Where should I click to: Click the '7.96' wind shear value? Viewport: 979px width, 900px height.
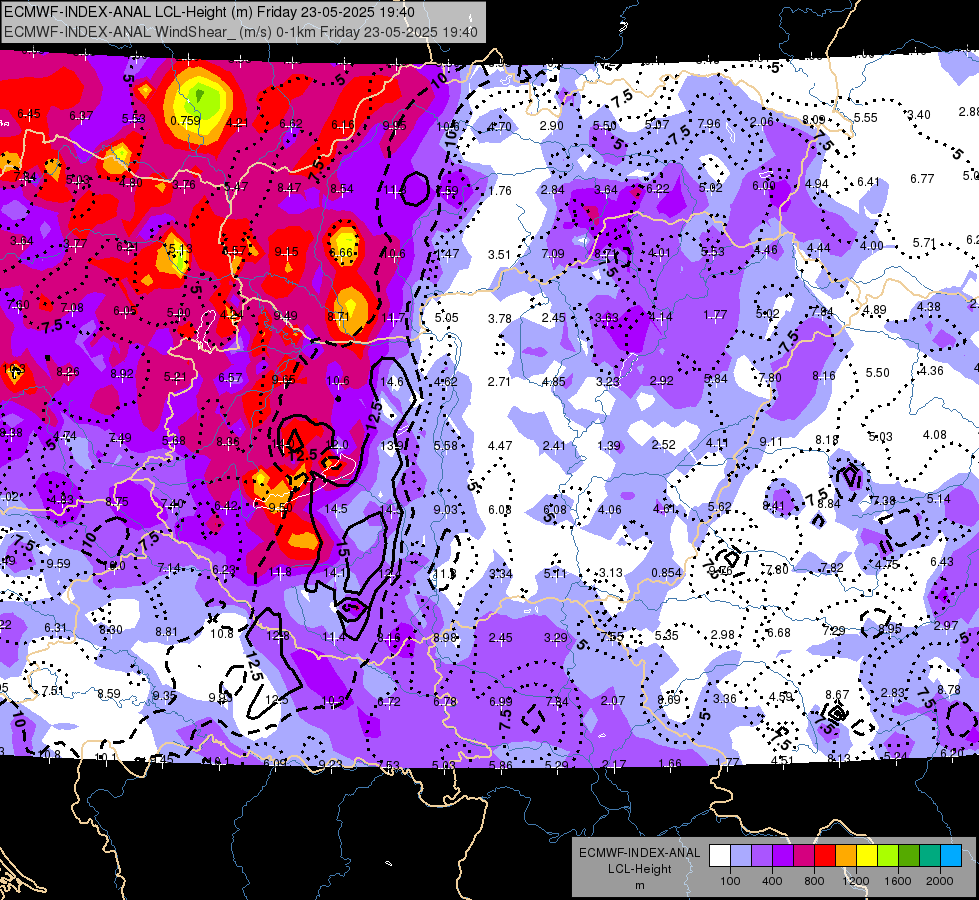pyautogui.click(x=709, y=124)
